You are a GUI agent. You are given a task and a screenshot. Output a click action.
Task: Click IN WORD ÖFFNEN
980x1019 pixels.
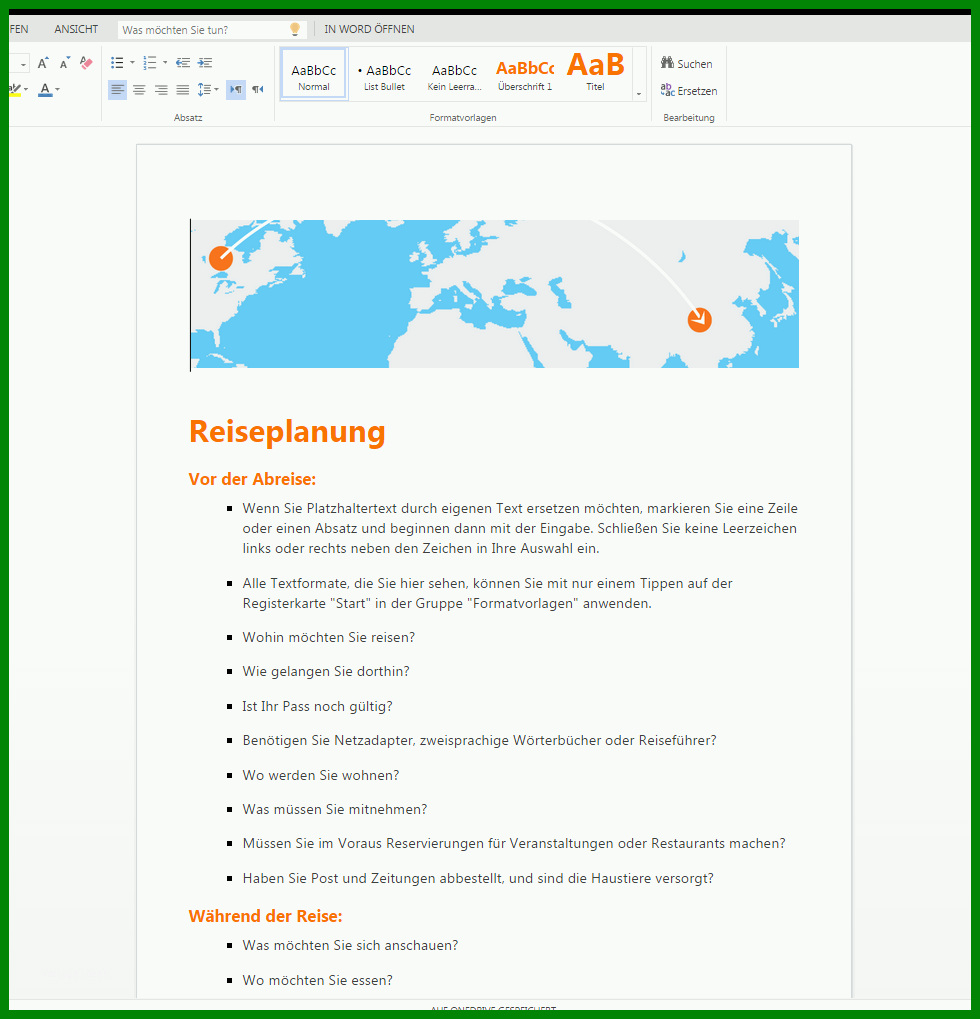point(369,29)
